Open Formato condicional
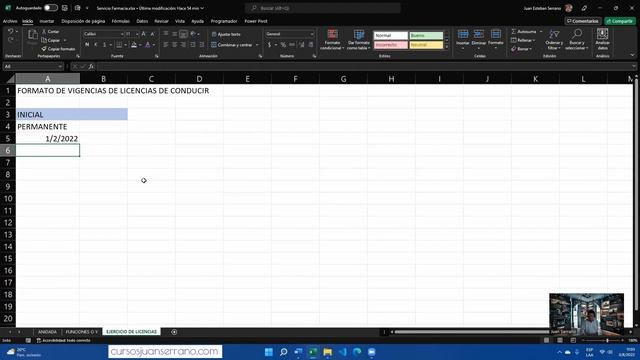This screenshot has height=360, width=640. (332, 40)
